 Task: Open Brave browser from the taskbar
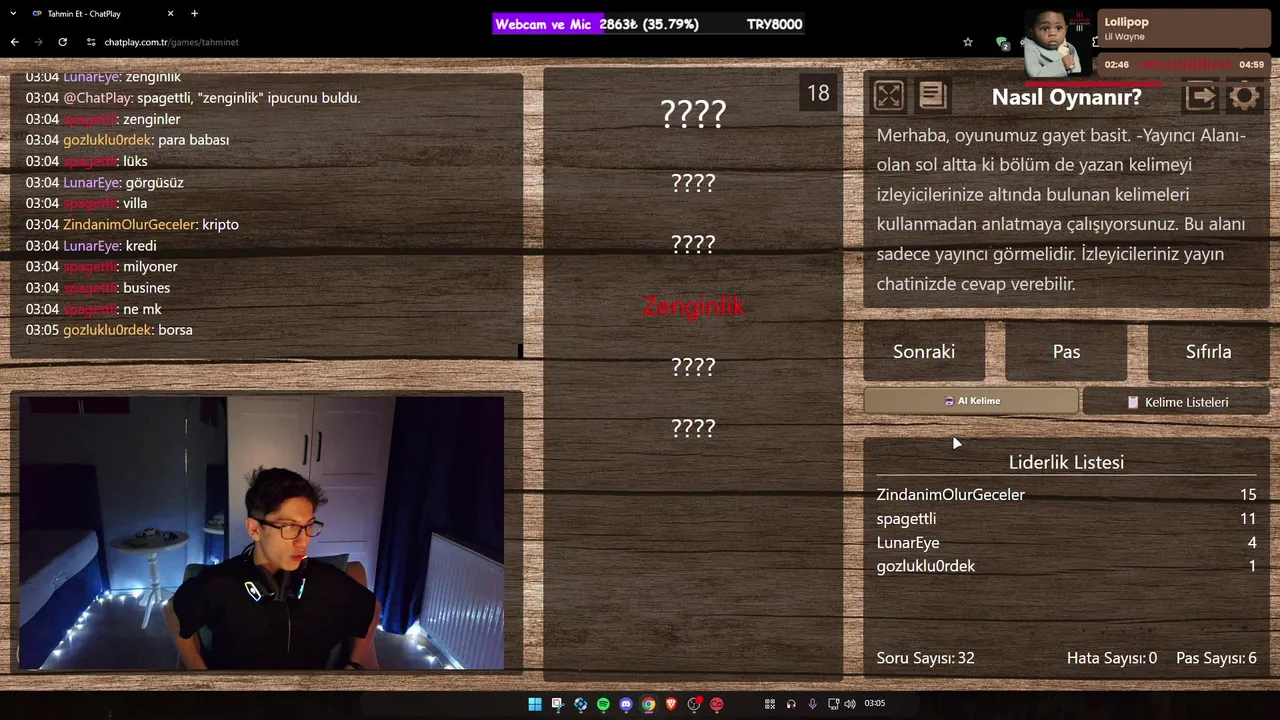pos(671,704)
